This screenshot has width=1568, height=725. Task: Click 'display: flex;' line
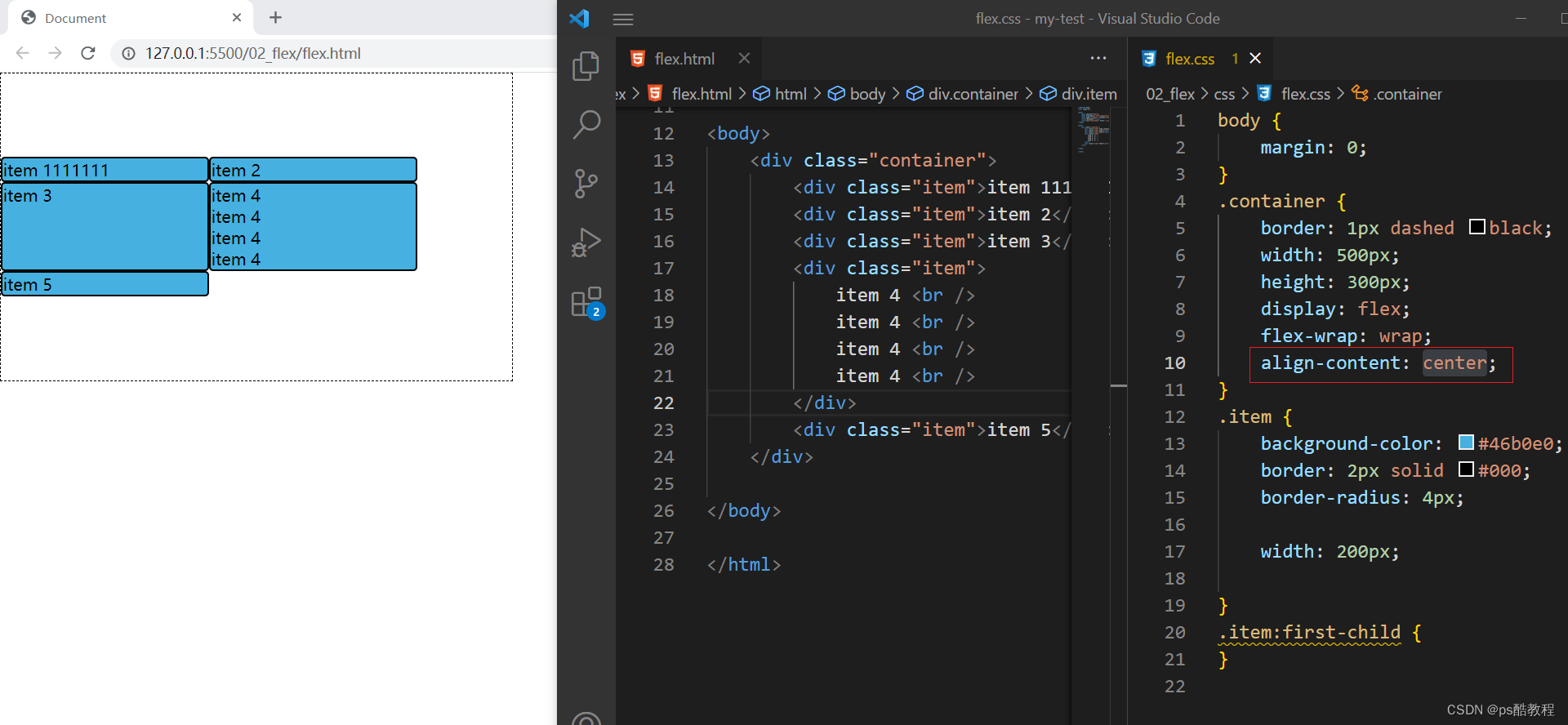pos(1335,309)
